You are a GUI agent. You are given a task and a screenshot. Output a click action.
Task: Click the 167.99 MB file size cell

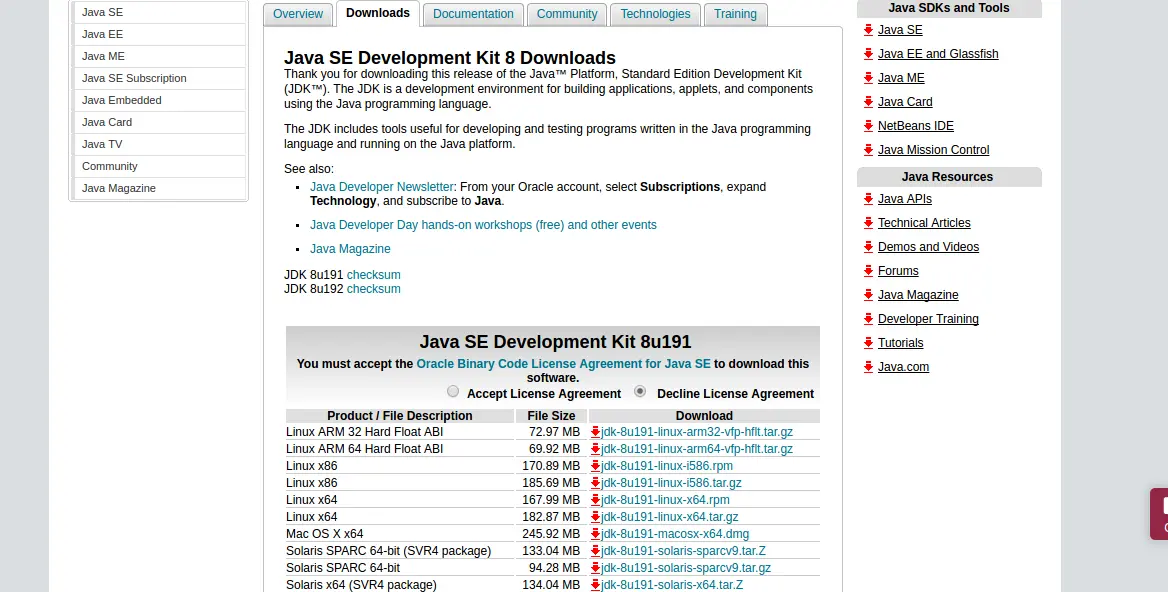(551, 500)
